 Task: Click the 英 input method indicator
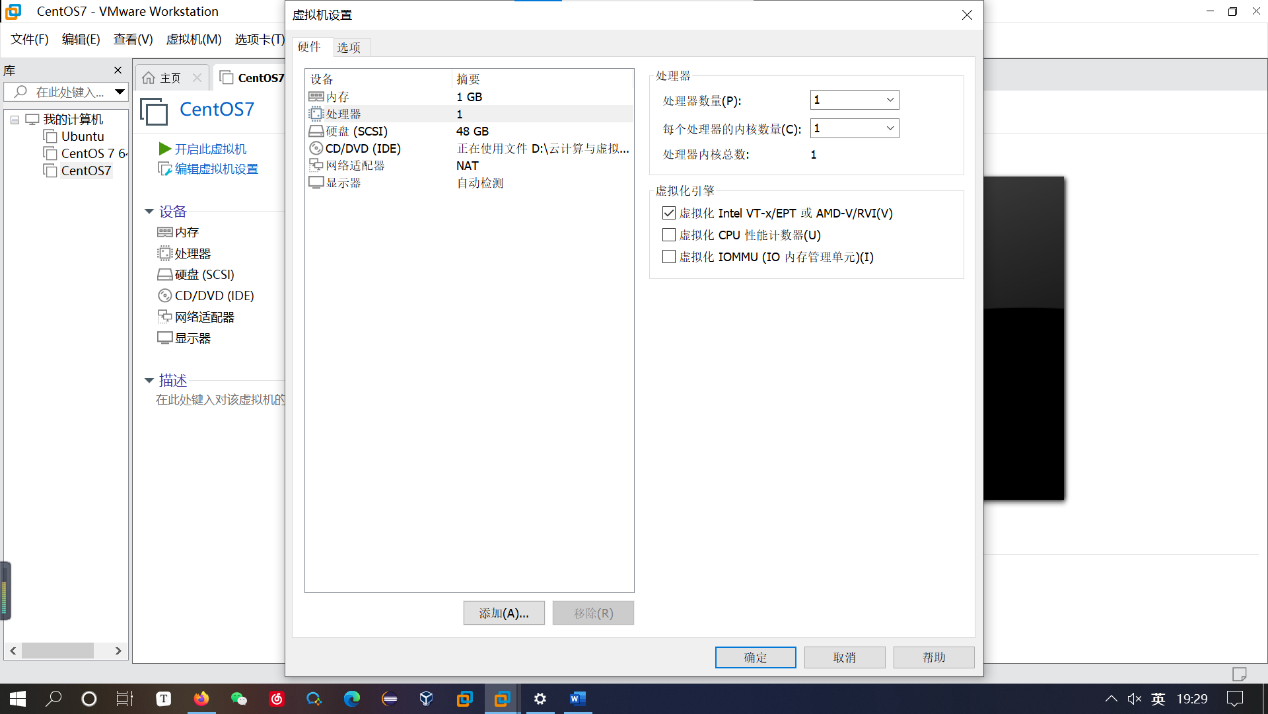(x=1158, y=699)
